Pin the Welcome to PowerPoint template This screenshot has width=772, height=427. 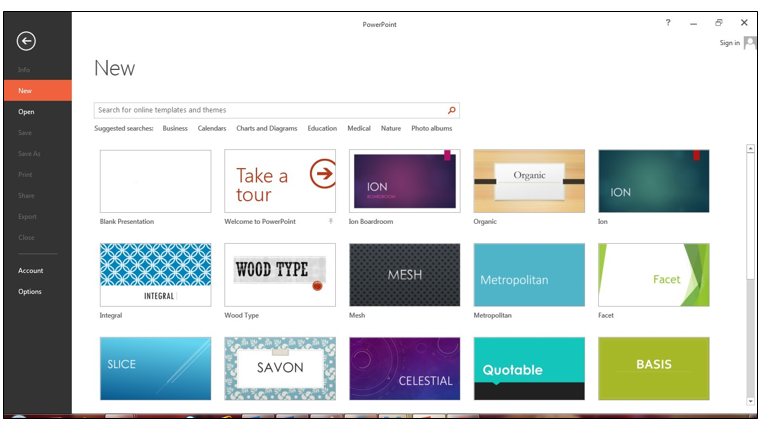[331, 221]
